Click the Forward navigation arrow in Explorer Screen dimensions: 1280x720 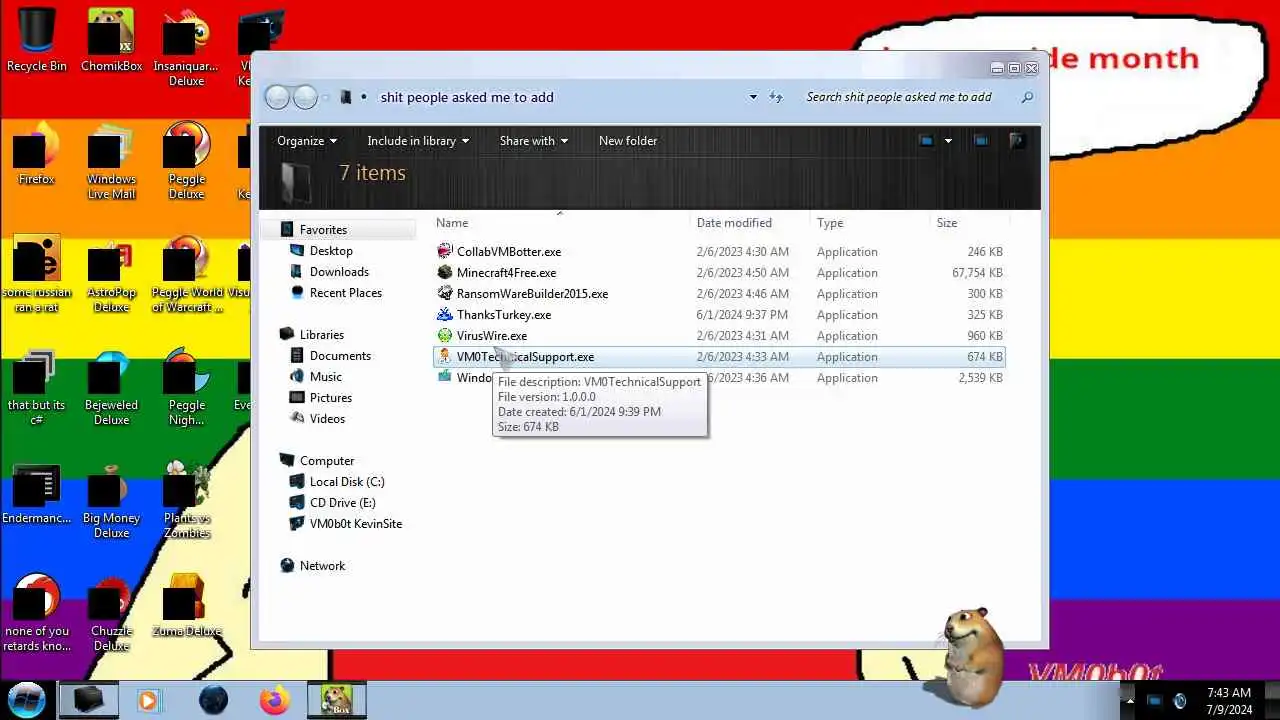point(305,97)
